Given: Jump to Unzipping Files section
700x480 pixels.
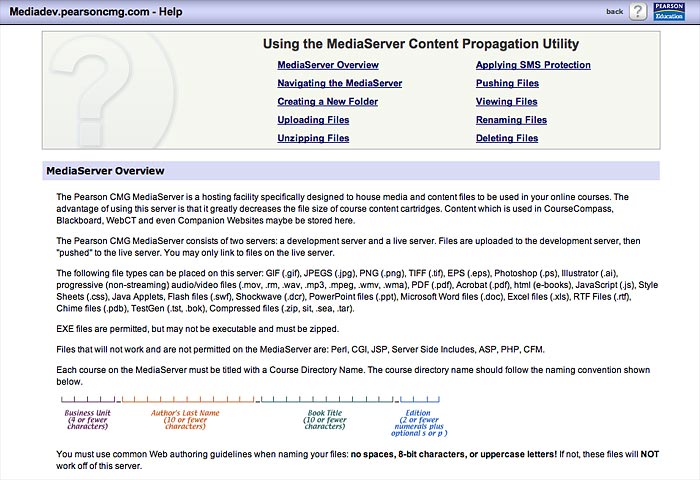Looking at the screenshot, I should pyautogui.click(x=313, y=138).
